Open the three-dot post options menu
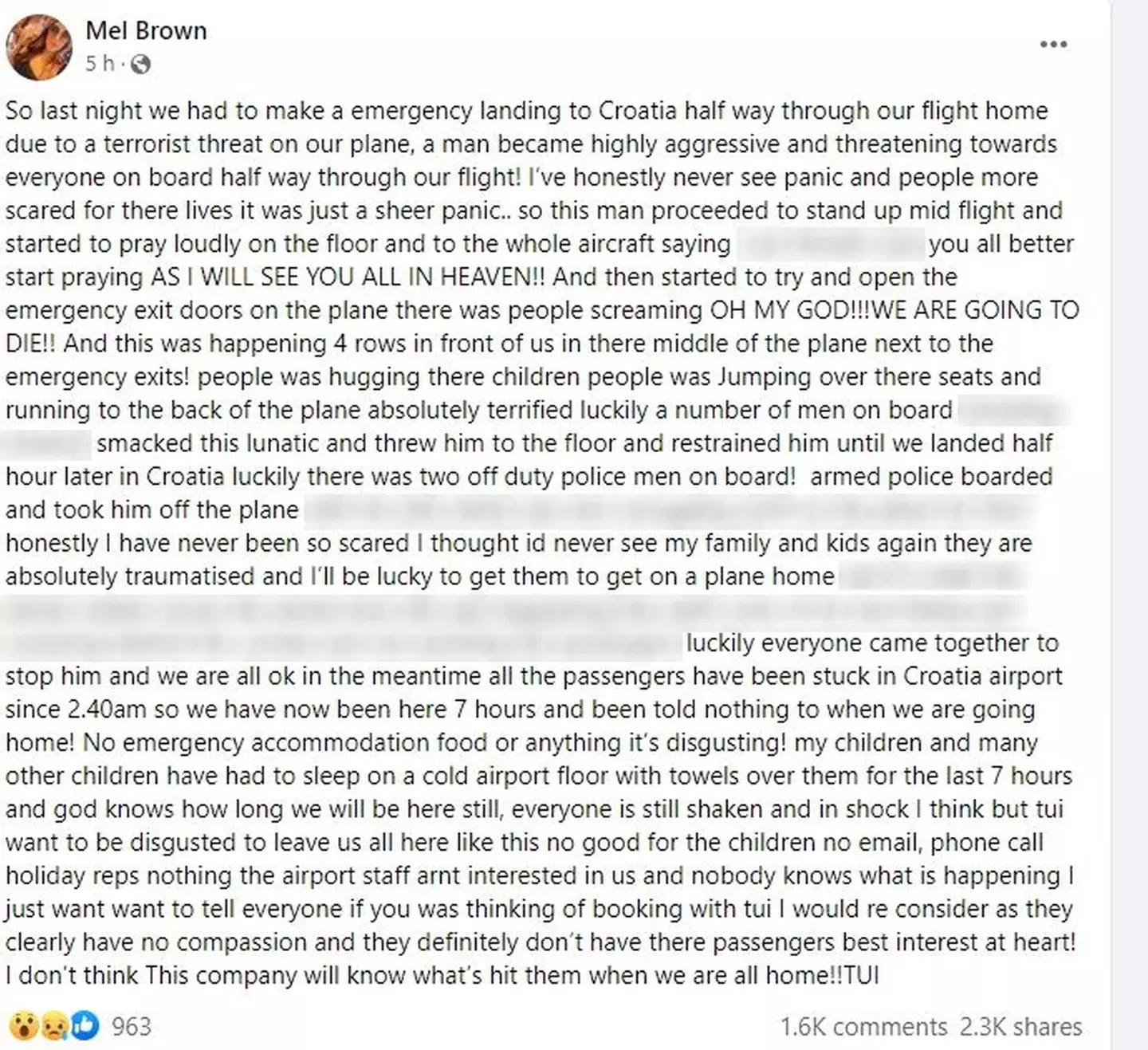1148x1050 pixels. click(x=1053, y=45)
